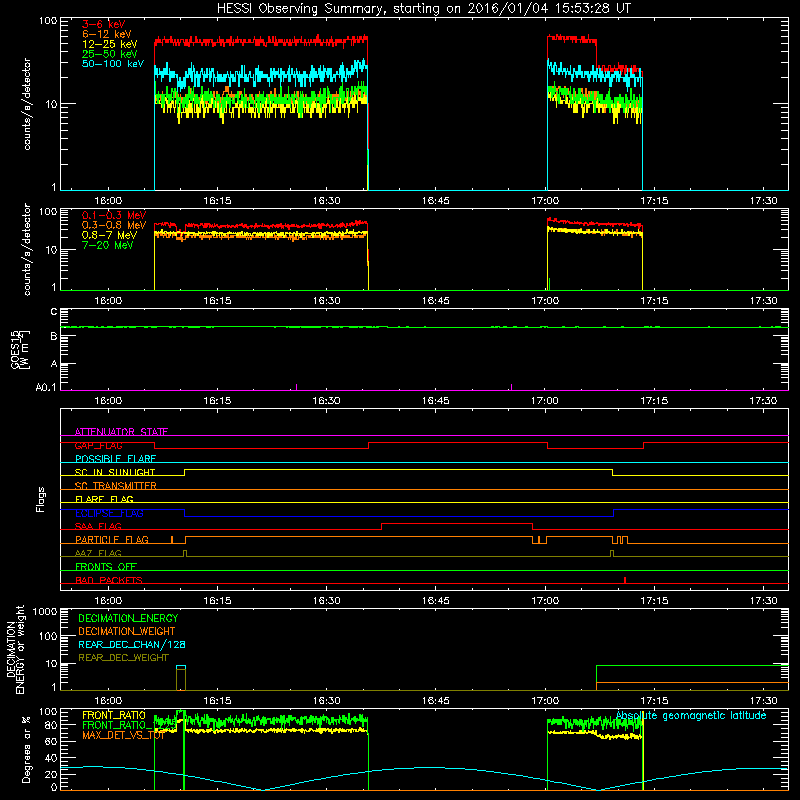The height and width of the screenshot is (800, 800).
Task: Click the cyan REAR_DEC_CHAN pulse near 16:10
Action: pos(181,667)
